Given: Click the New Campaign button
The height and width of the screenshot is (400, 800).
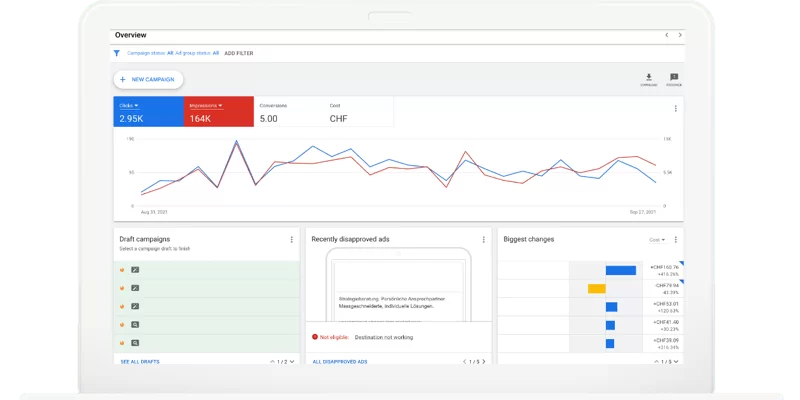Looking at the screenshot, I should [x=148, y=79].
